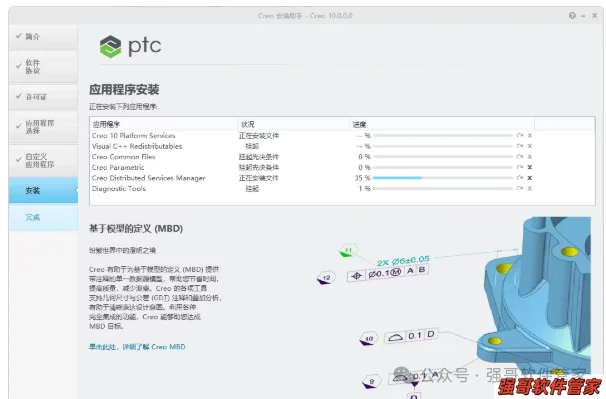Screen dimensions: 606x399
Task: Retry icon in the Diagnostic Tools row
Action: click(x=520, y=188)
